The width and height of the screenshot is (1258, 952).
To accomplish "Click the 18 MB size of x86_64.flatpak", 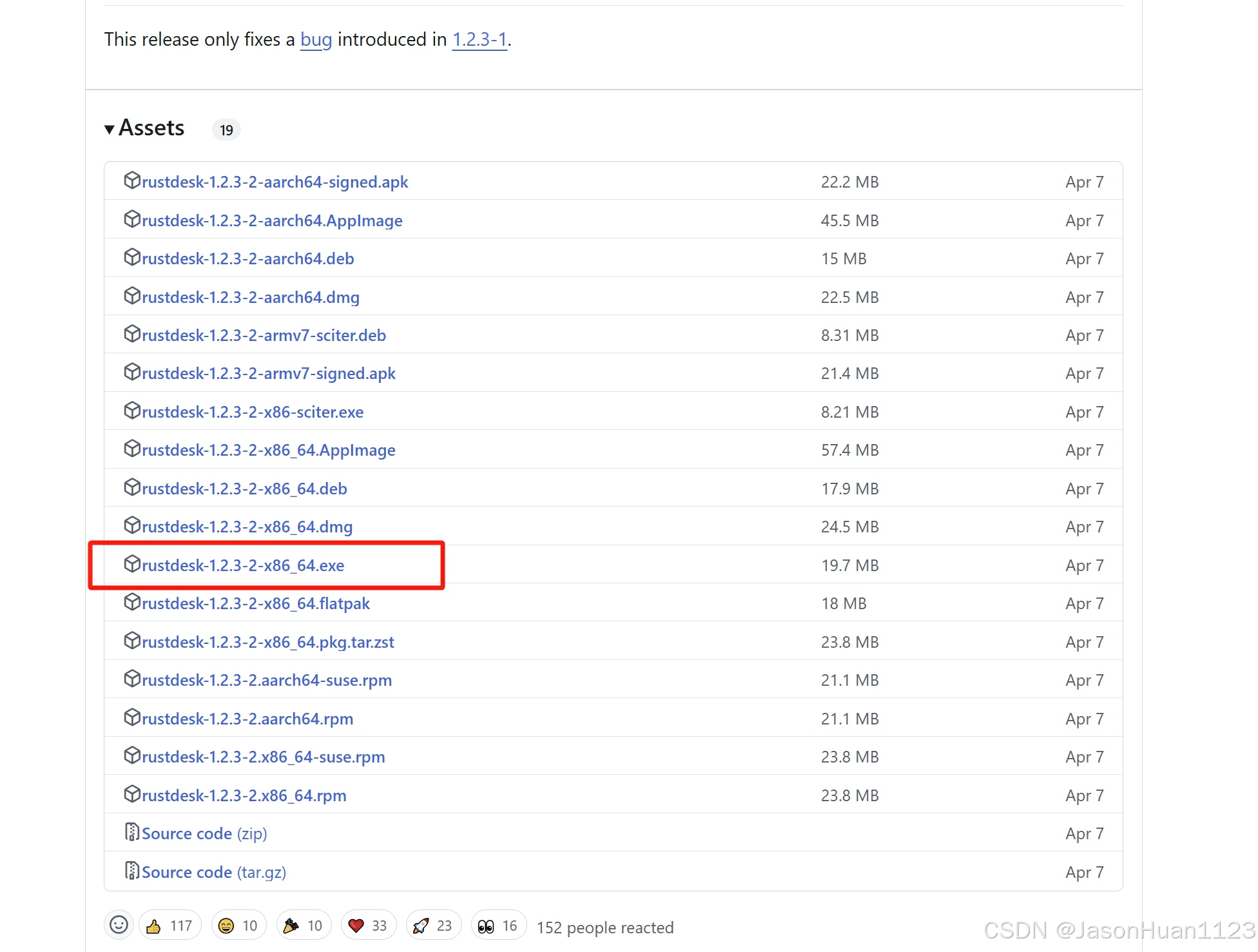I will [844, 603].
